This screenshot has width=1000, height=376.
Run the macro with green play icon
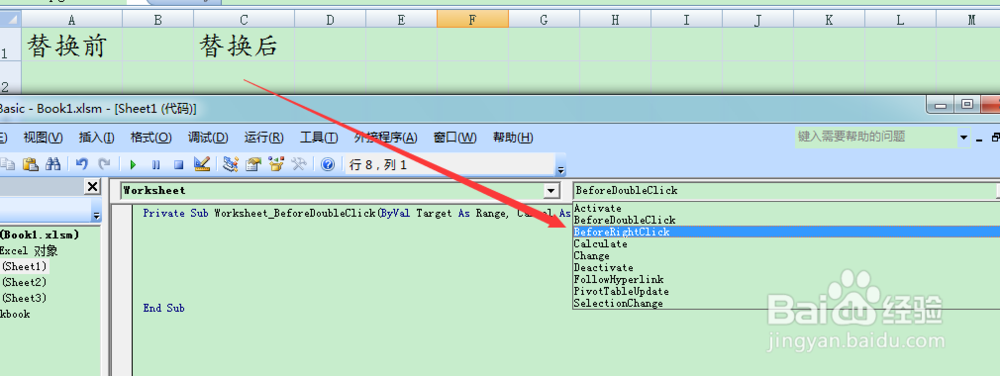tap(133, 165)
